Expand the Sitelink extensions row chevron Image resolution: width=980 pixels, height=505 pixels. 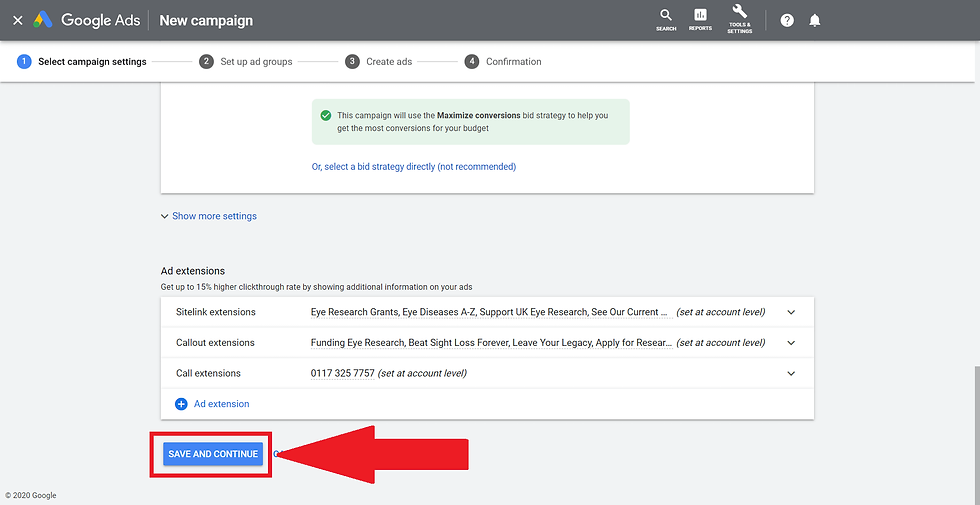click(791, 312)
